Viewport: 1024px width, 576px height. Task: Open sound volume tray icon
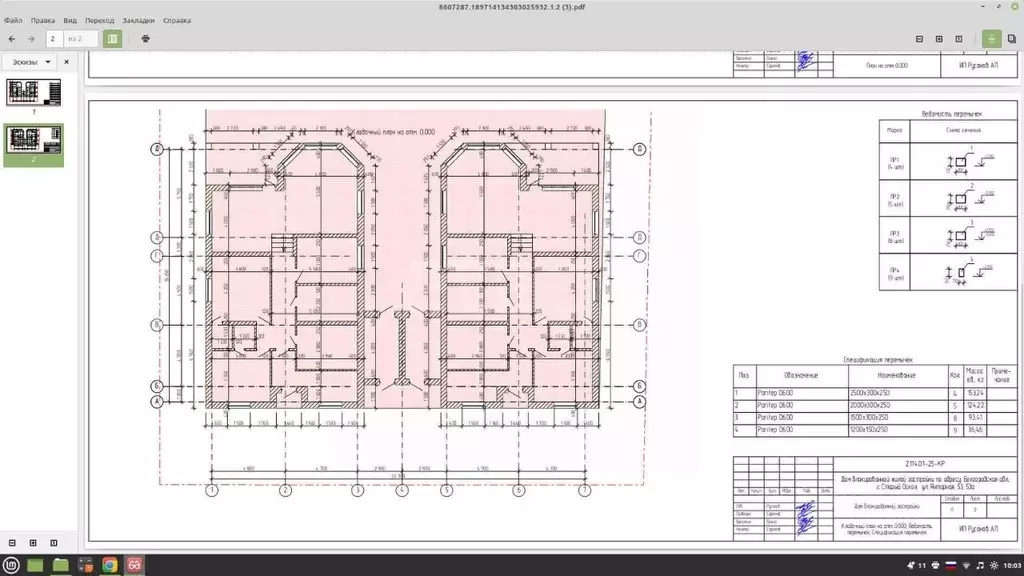pyautogui.click(x=980, y=566)
